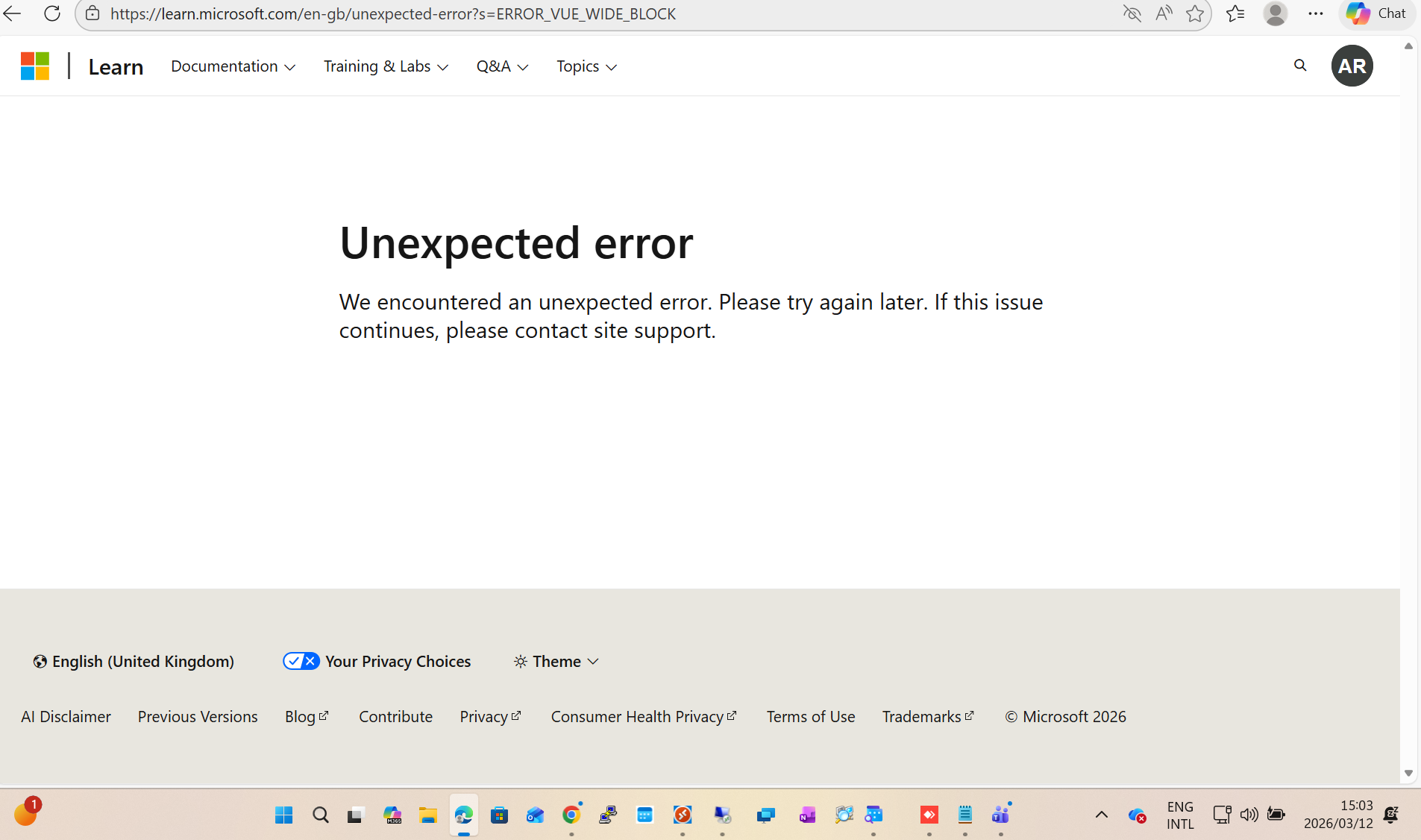Click the tracking prevention eye icon
1421x840 pixels.
coord(1132,13)
